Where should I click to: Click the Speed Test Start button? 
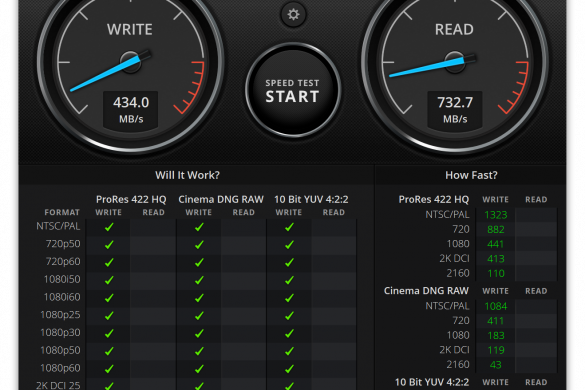pyautogui.click(x=293, y=90)
